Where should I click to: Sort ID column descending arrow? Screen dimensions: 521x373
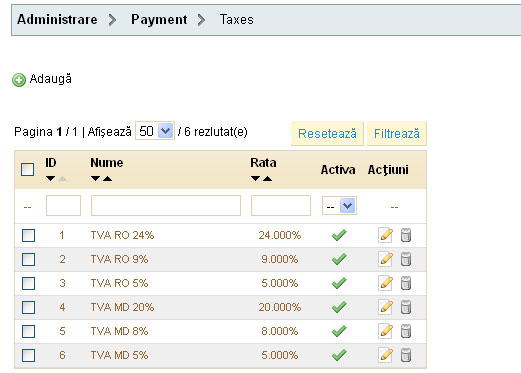pos(51,179)
